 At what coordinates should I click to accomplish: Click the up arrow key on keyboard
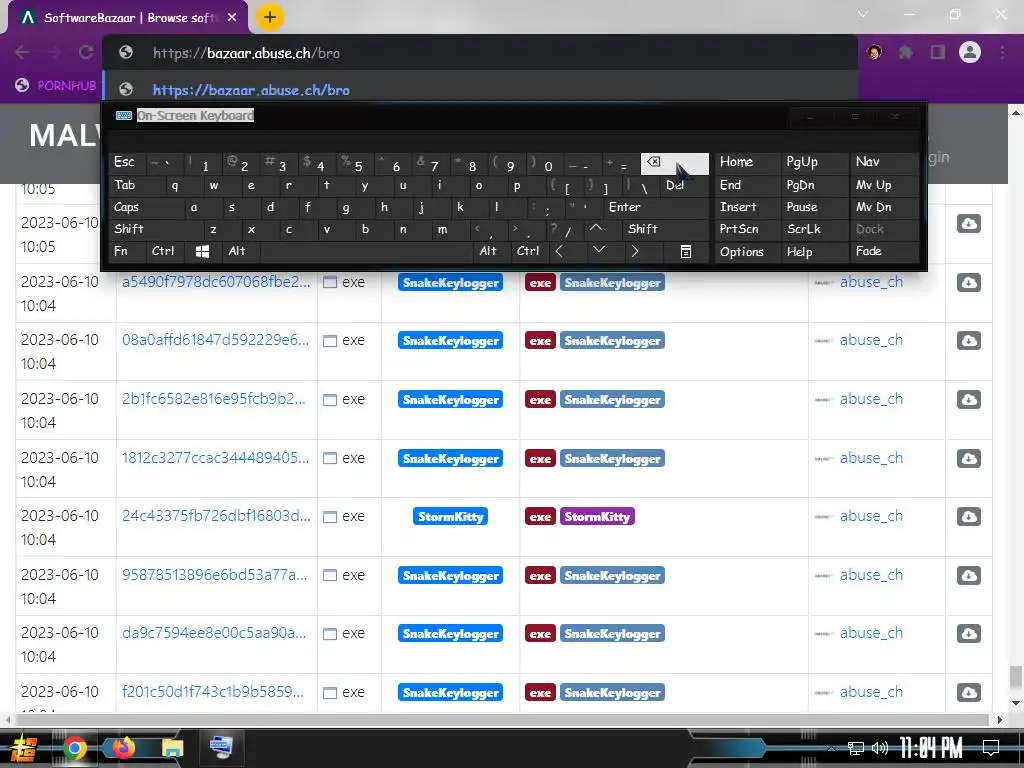[x=596, y=229]
